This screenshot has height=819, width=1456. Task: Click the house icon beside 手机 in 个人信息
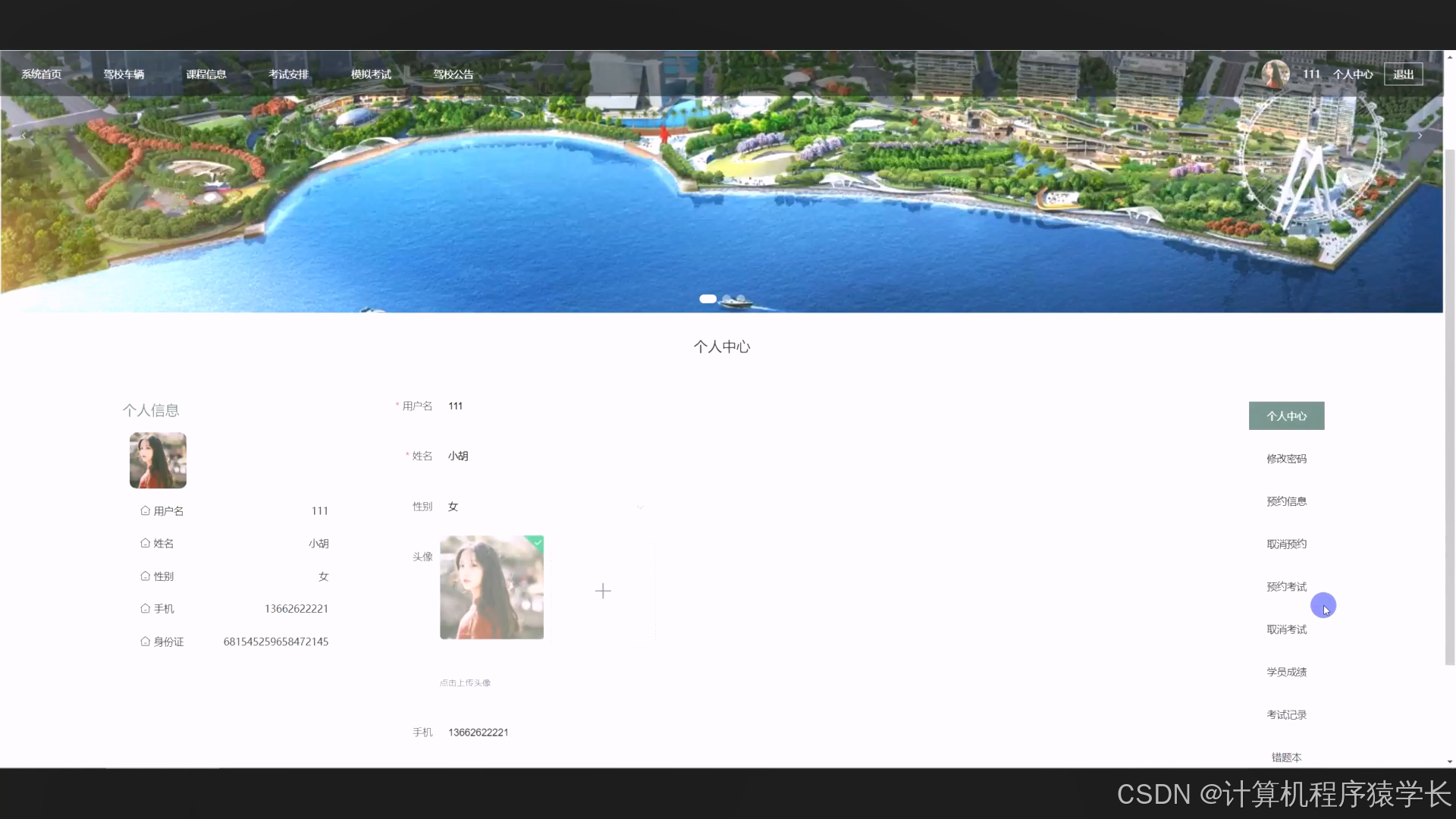click(x=145, y=608)
